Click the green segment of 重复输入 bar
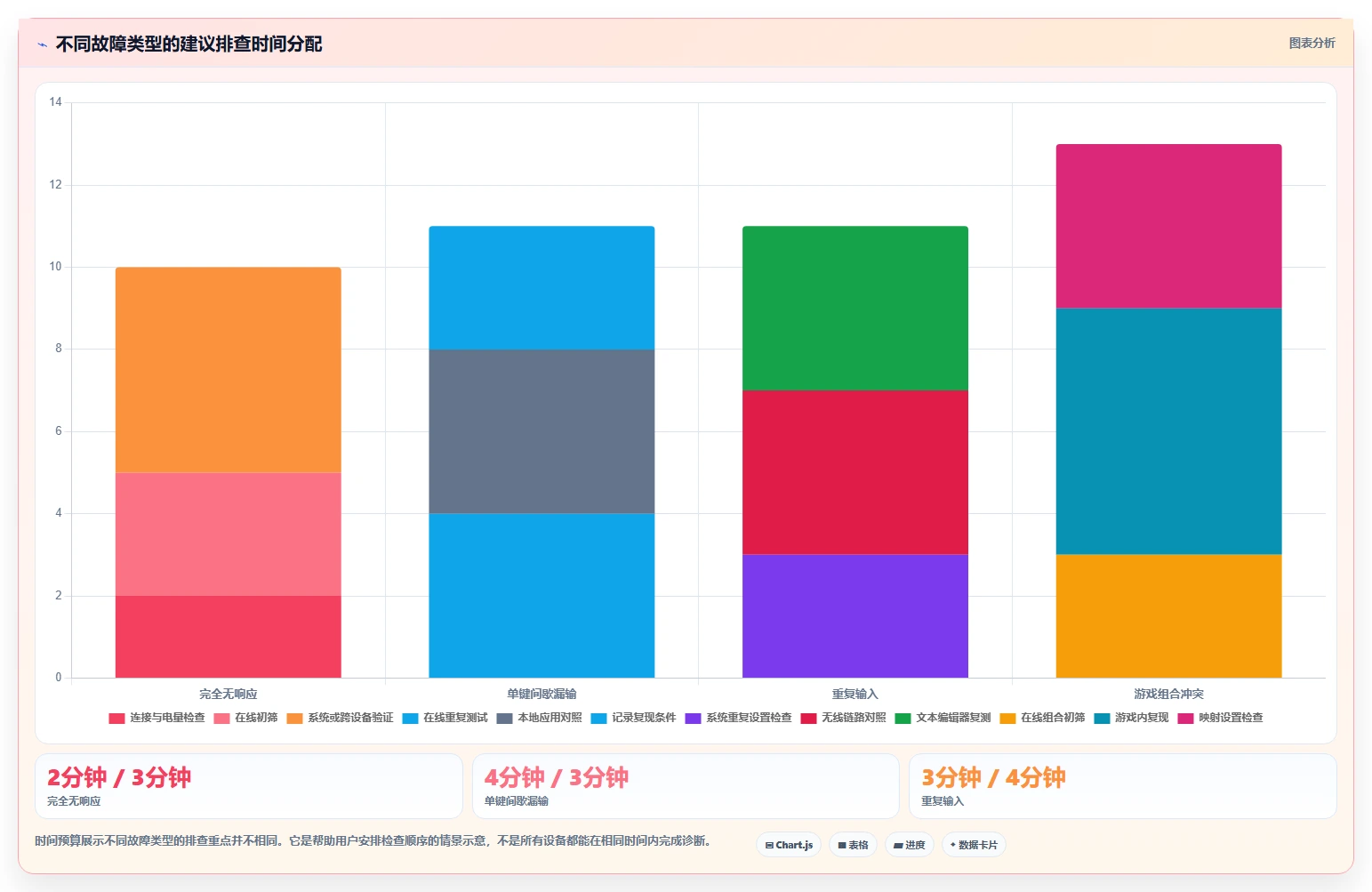This screenshot has height=892, width=1372. pos(855,308)
